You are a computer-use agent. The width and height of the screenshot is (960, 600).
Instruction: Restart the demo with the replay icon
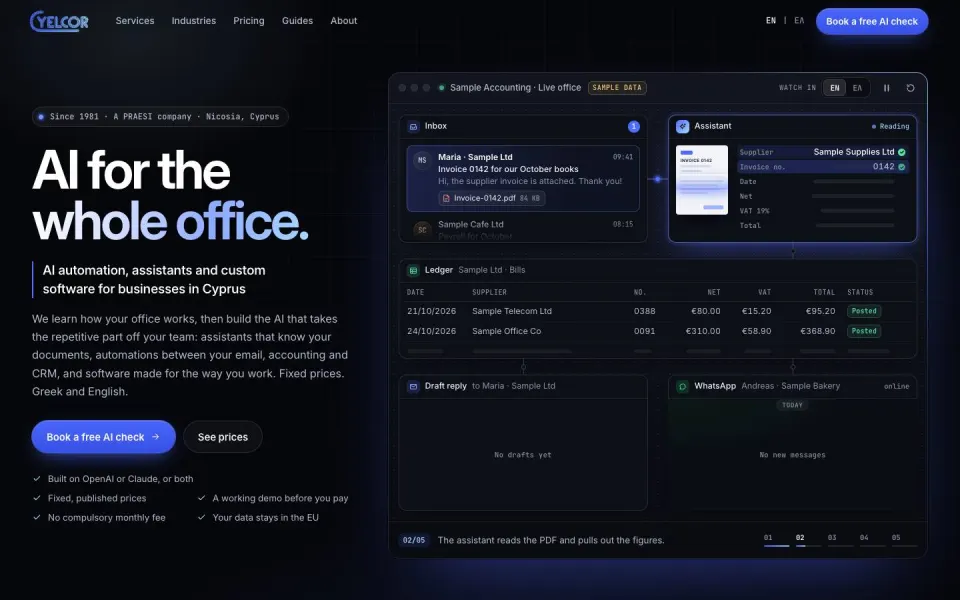[x=910, y=88]
